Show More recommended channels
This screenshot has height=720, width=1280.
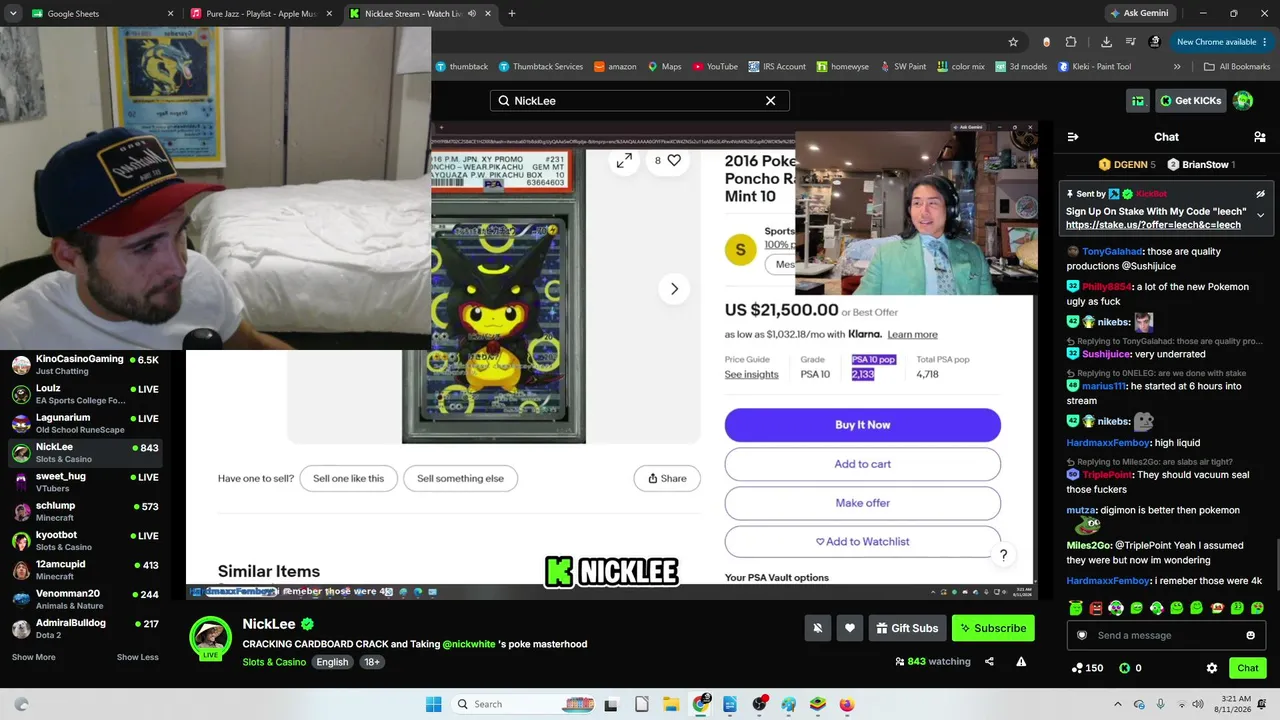(x=34, y=657)
